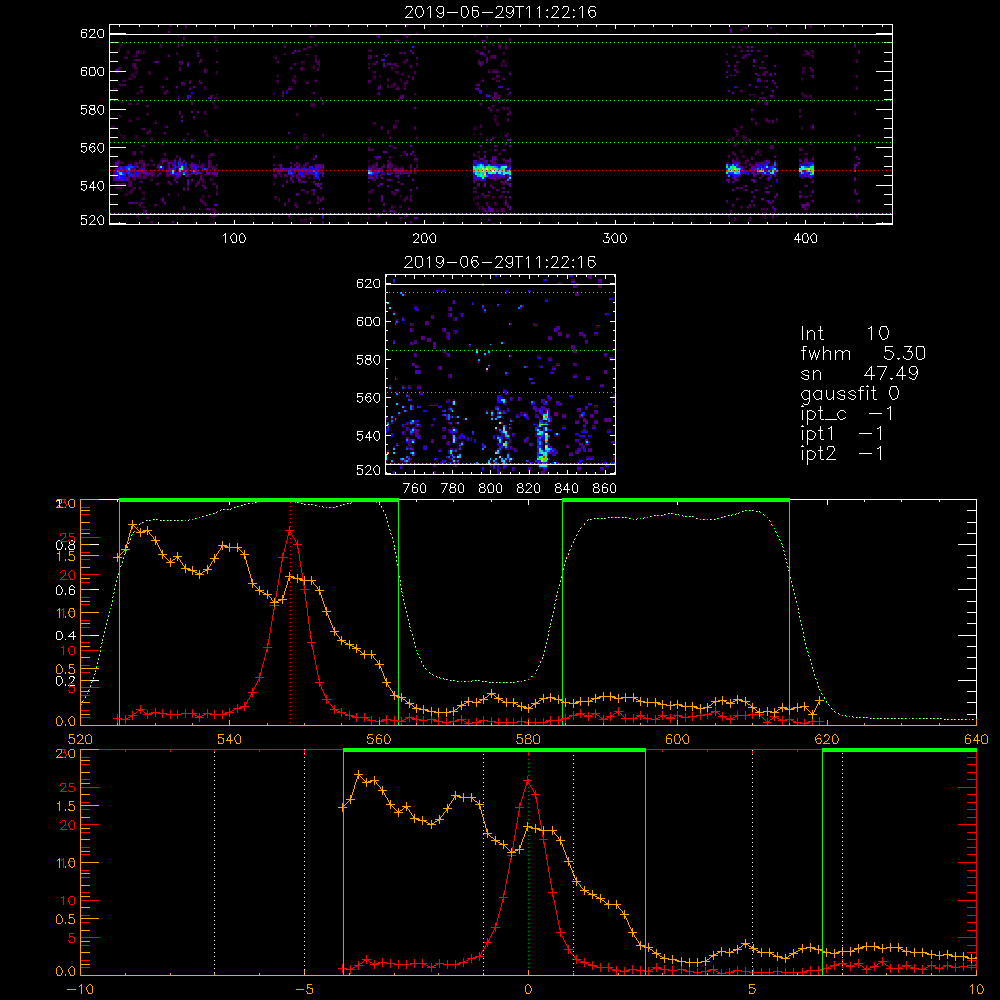This screenshot has width=1000, height=1000.
Task: Select the 'Int 10' readout line
Action: [844, 333]
